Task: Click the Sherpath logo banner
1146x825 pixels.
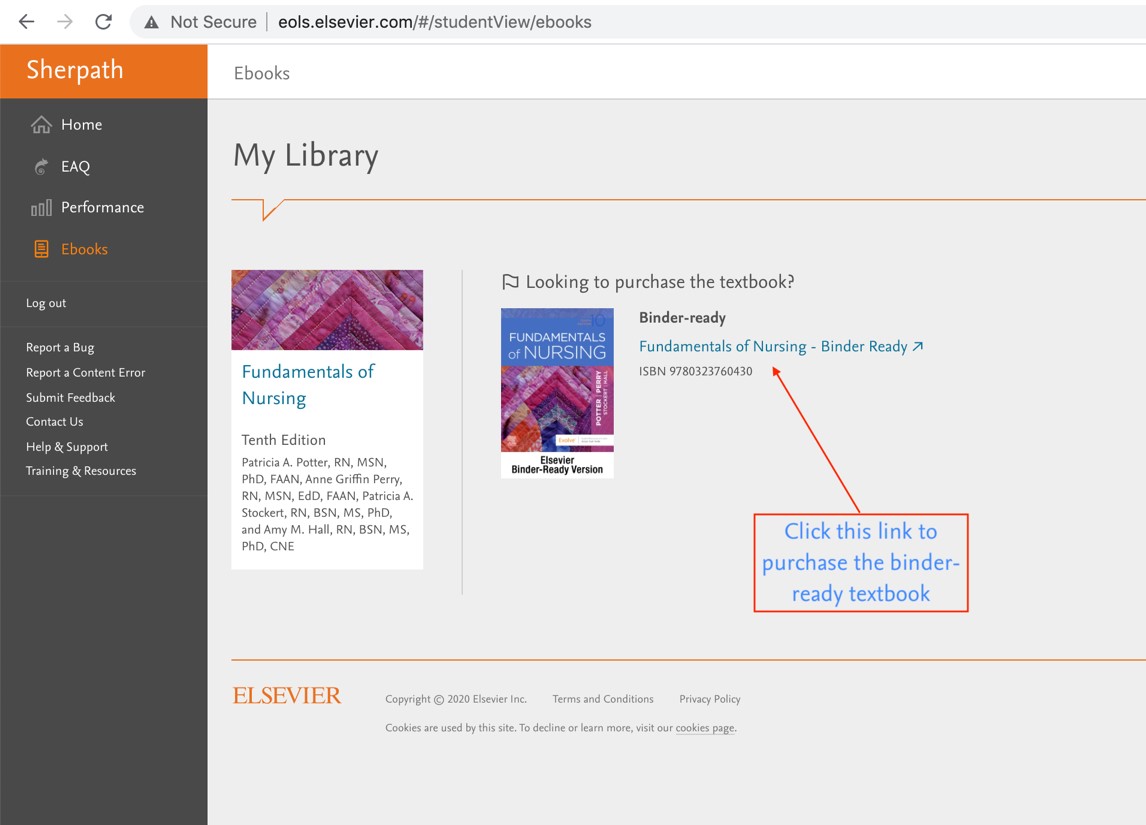Action: 74,70
